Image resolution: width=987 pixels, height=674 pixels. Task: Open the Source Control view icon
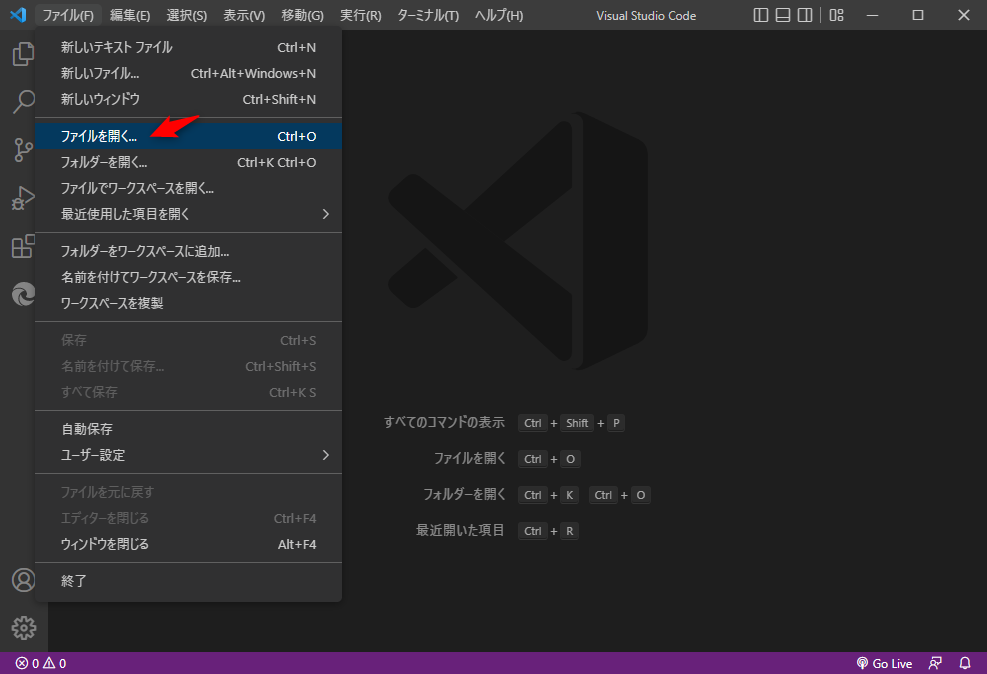pyautogui.click(x=23, y=150)
